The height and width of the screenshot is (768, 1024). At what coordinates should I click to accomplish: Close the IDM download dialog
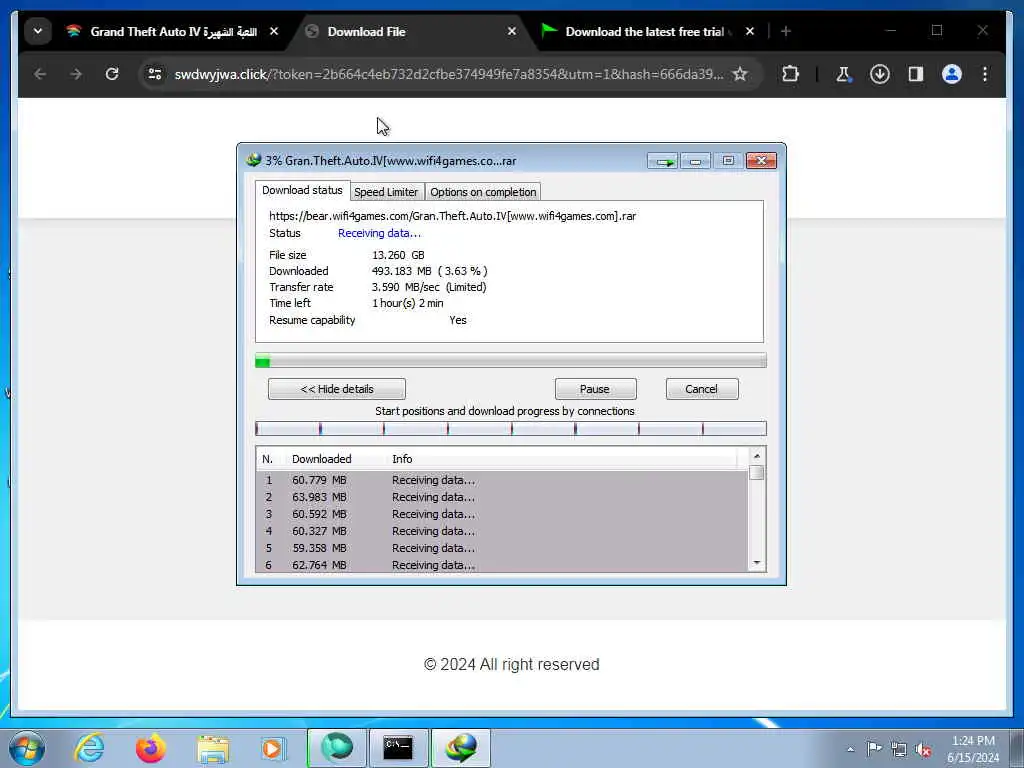761,161
